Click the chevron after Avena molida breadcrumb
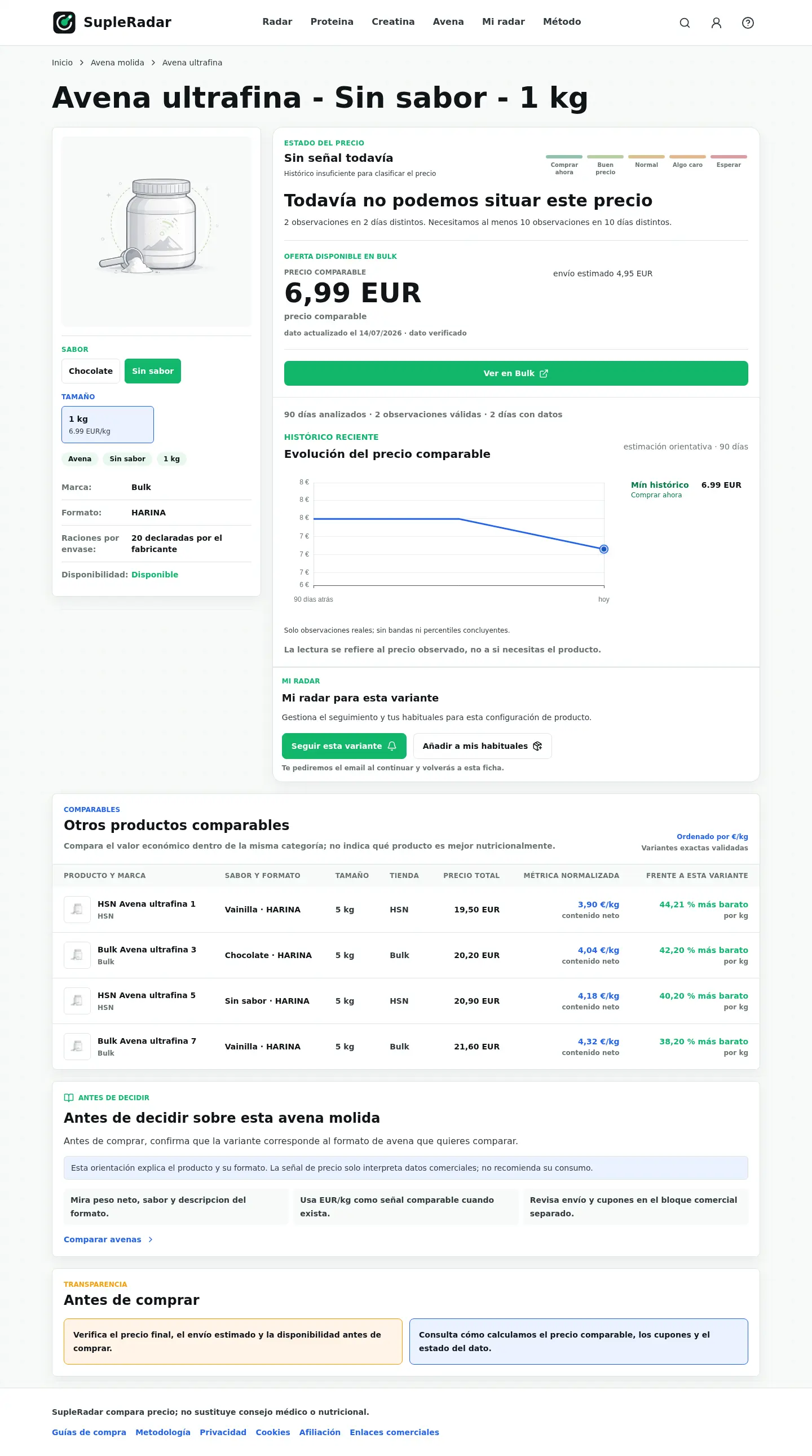The height and width of the screenshot is (1456, 812). pyautogui.click(x=153, y=63)
